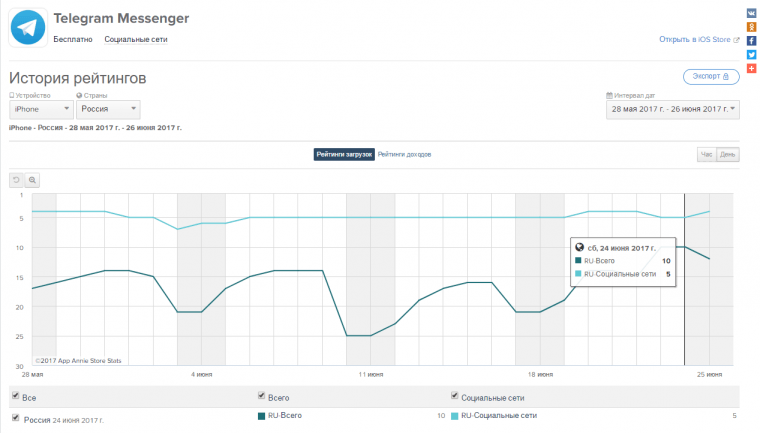The width and height of the screenshot is (760, 433).
Task: Share page on Facebook icon
Action: pos(751,41)
